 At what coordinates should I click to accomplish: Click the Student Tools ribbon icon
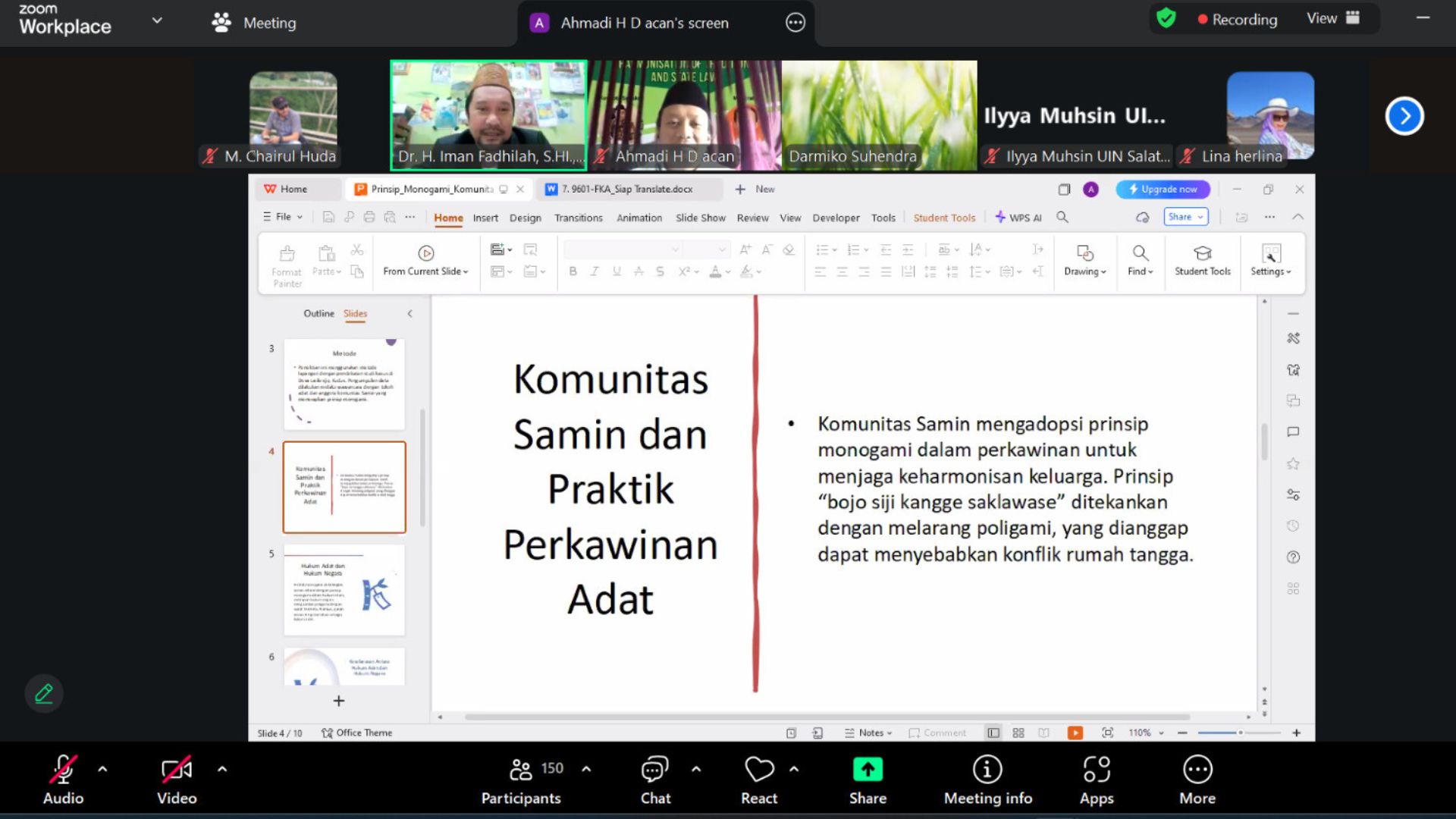pos(1203,260)
